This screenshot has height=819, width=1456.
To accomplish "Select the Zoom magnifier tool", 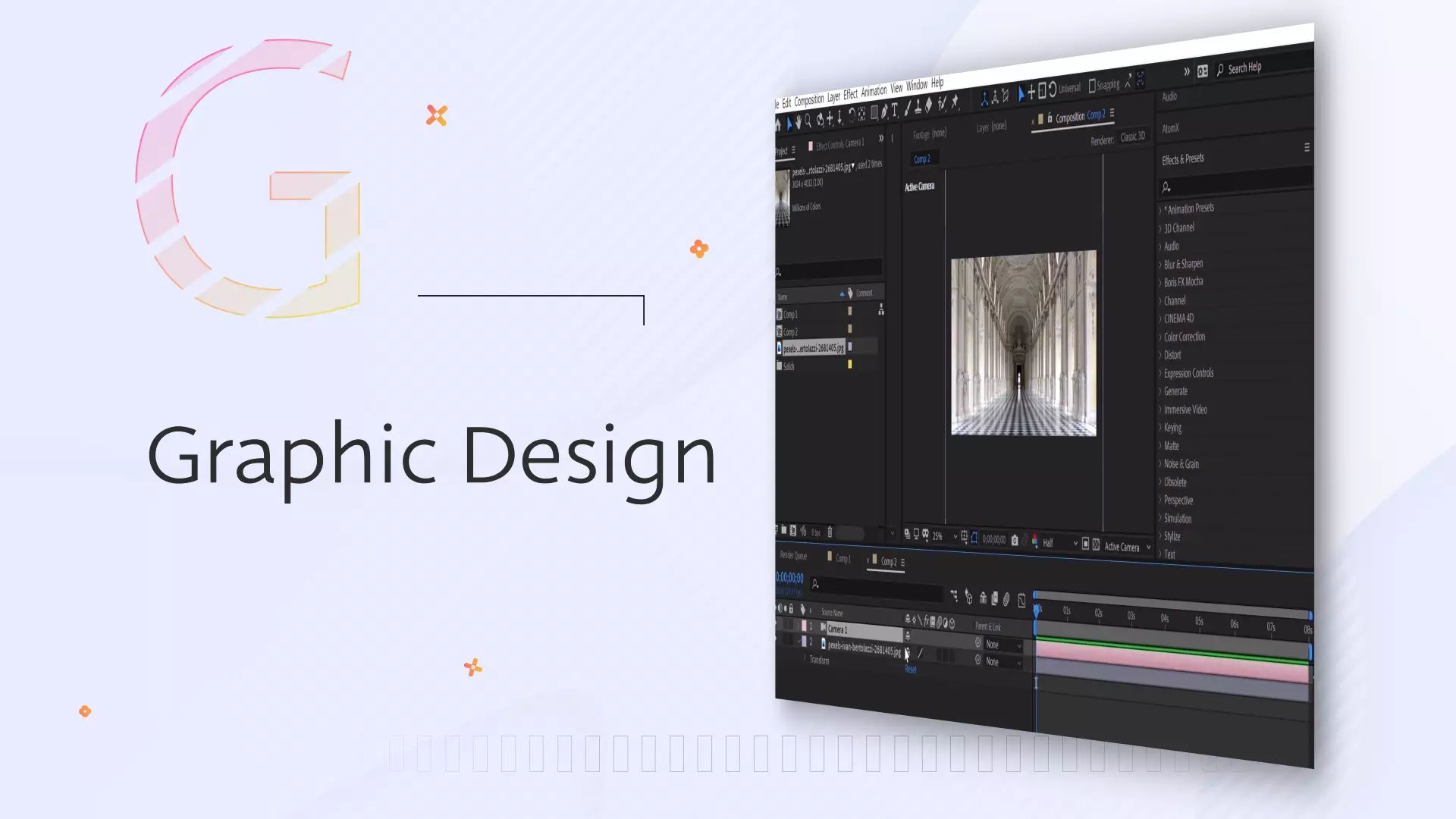I will [808, 120].
